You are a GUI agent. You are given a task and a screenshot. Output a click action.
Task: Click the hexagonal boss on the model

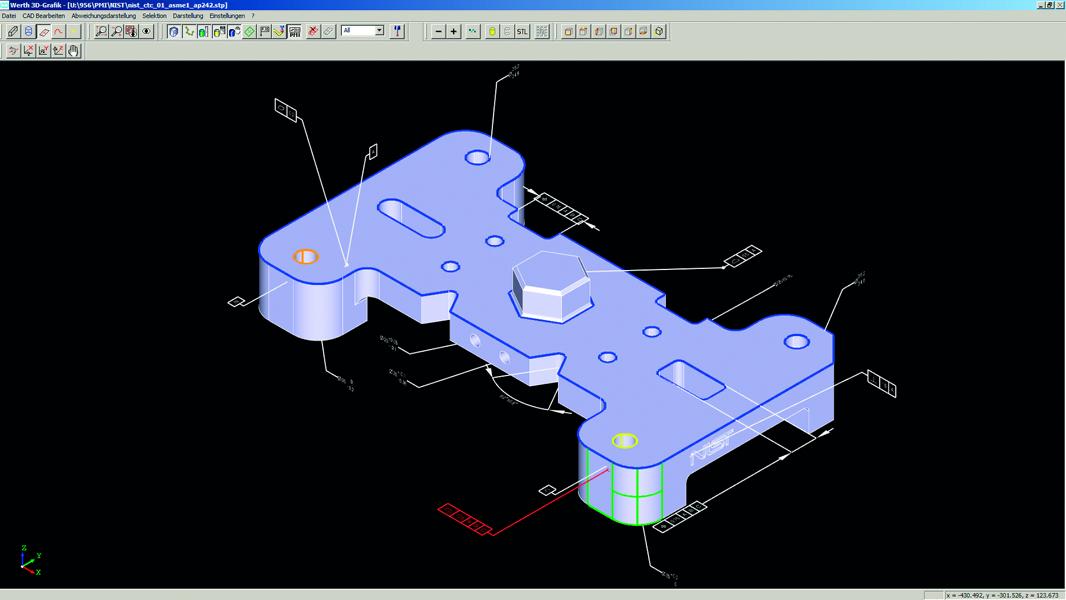coord(551,286)
